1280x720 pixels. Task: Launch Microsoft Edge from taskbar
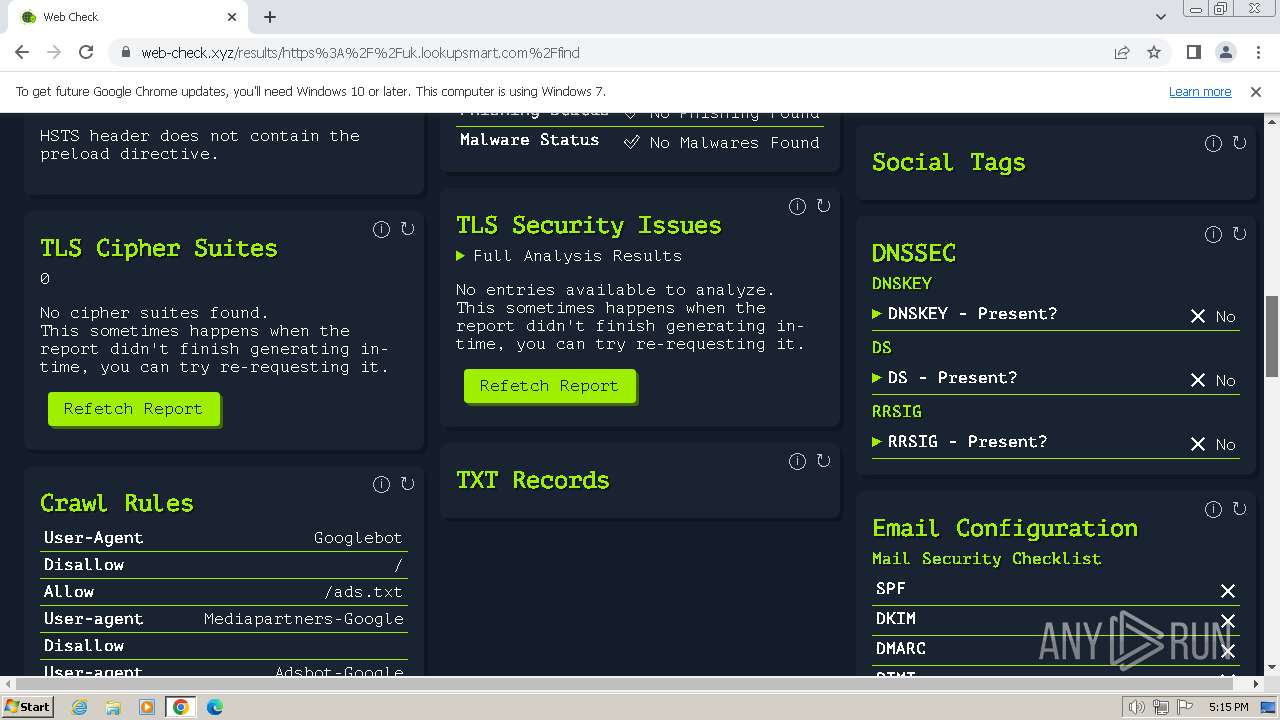[x=215, y=707]
